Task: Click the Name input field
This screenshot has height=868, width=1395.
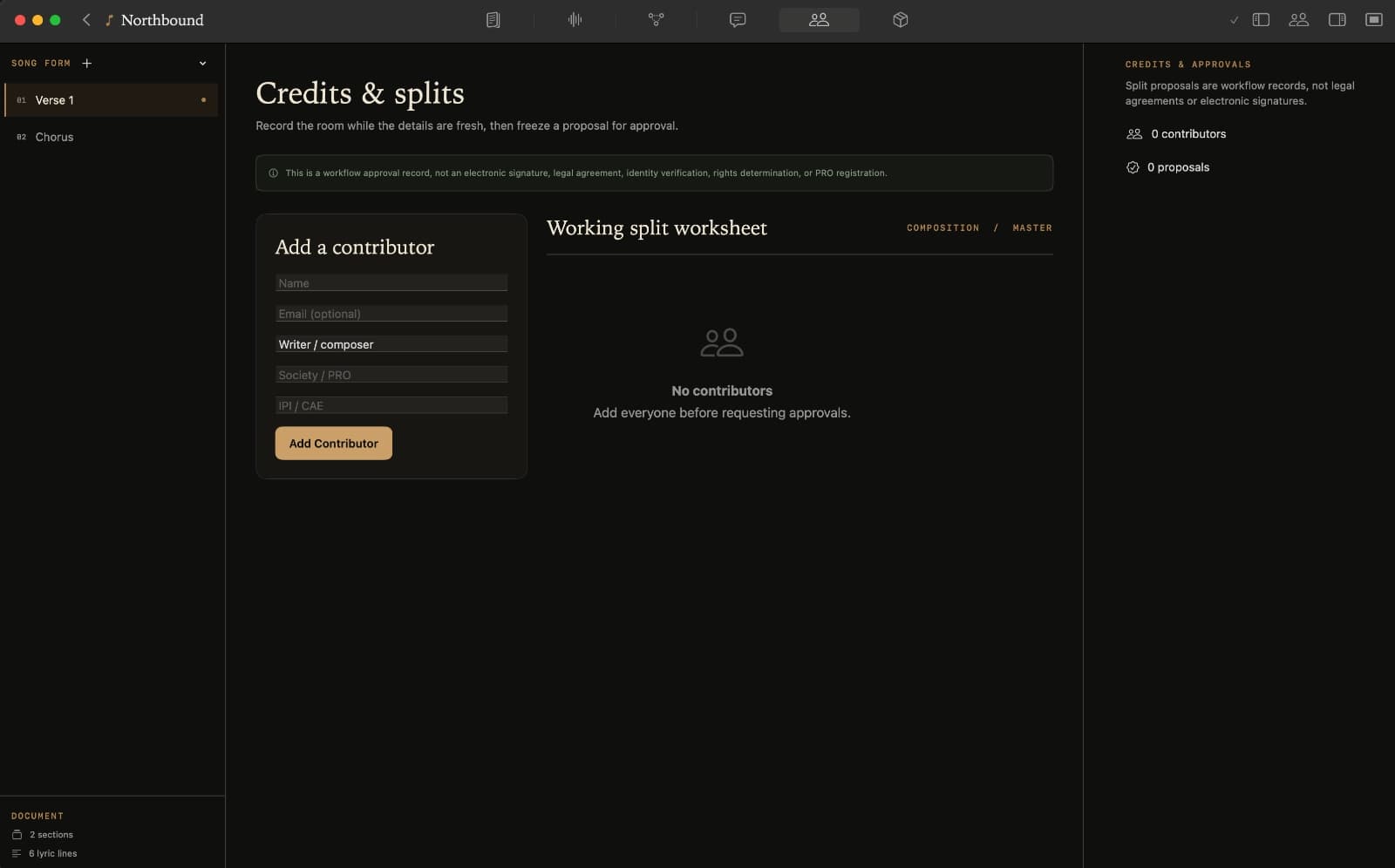Action: pos(391,283)
